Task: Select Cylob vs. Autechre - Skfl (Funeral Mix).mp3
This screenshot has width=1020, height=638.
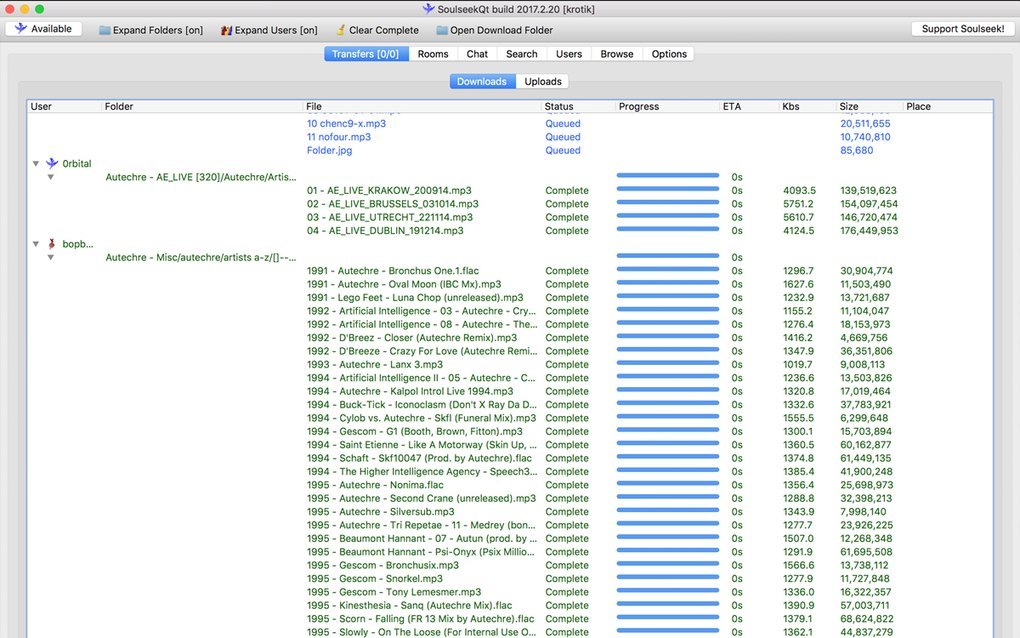Action: tap(422, 418)
